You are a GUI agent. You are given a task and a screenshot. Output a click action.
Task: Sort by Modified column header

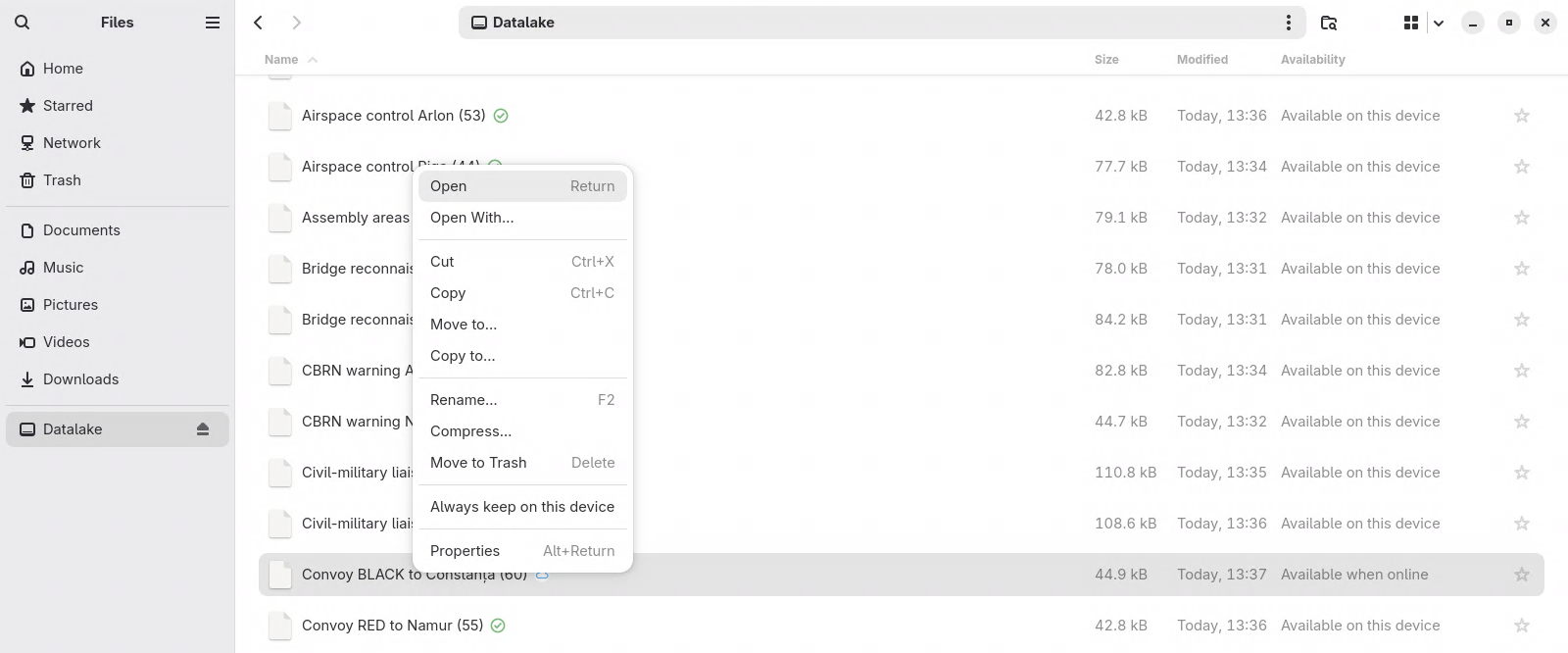tap(1202, 60)
